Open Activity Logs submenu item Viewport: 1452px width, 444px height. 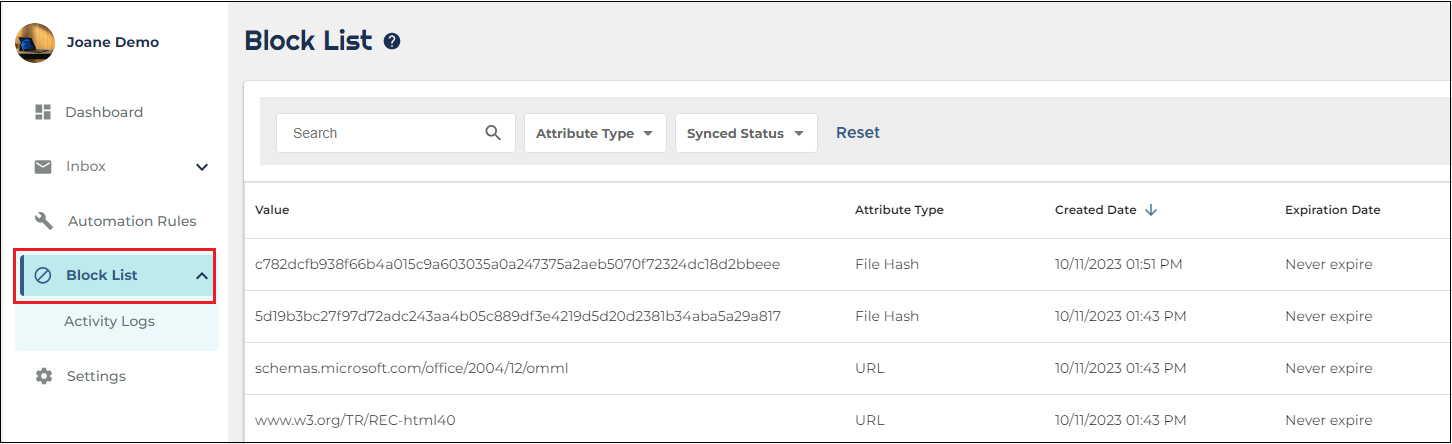[x=109, y=322]
